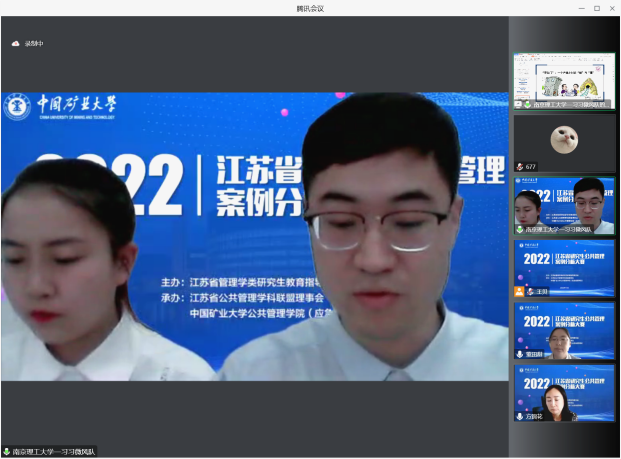The image size is (621, 459).
Task: Click the microphone icon on 677's tile
Action: click(x=520, y=166)
